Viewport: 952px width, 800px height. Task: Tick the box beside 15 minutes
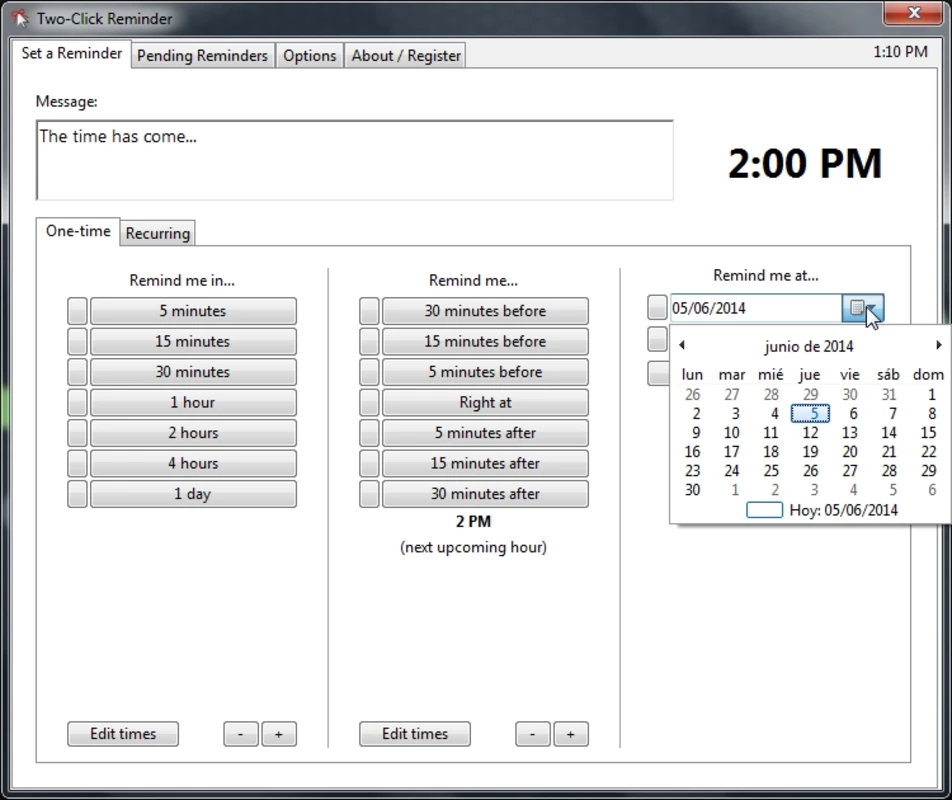[x=77, y=341]
